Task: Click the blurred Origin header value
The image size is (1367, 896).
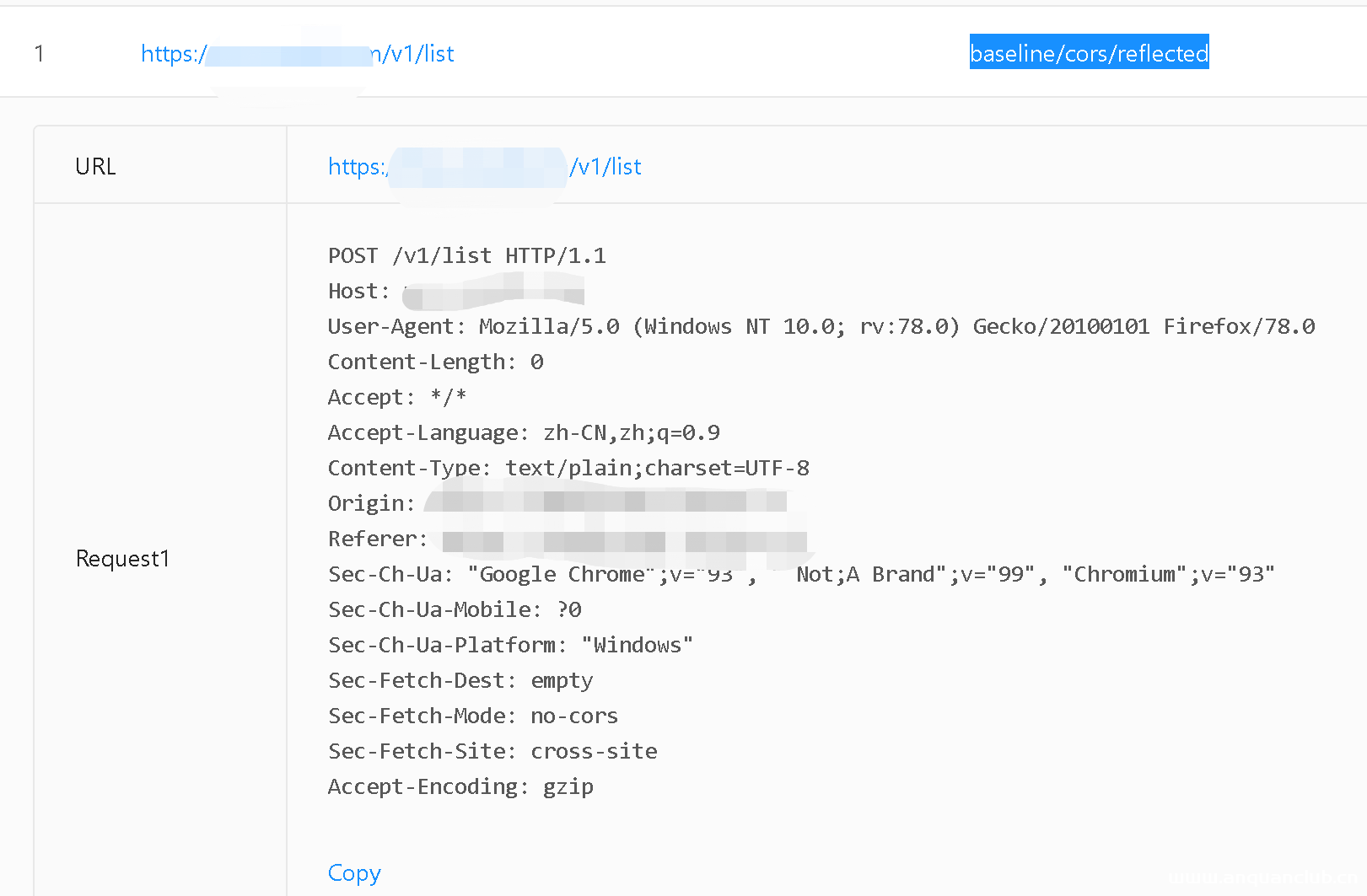Action: 605,503
